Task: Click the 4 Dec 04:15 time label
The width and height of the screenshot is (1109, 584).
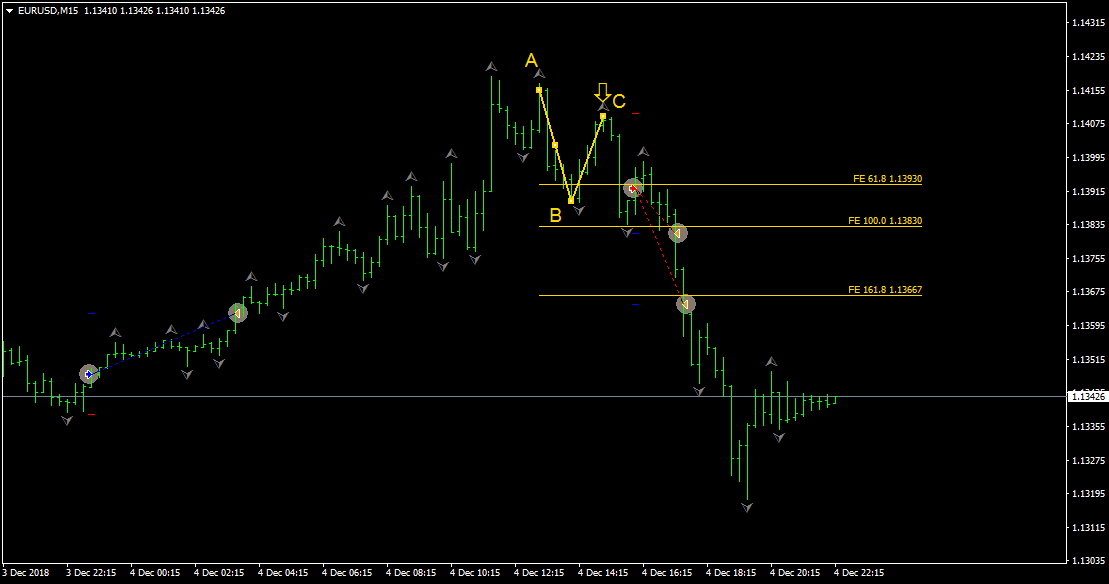Action: click(283, 573)
